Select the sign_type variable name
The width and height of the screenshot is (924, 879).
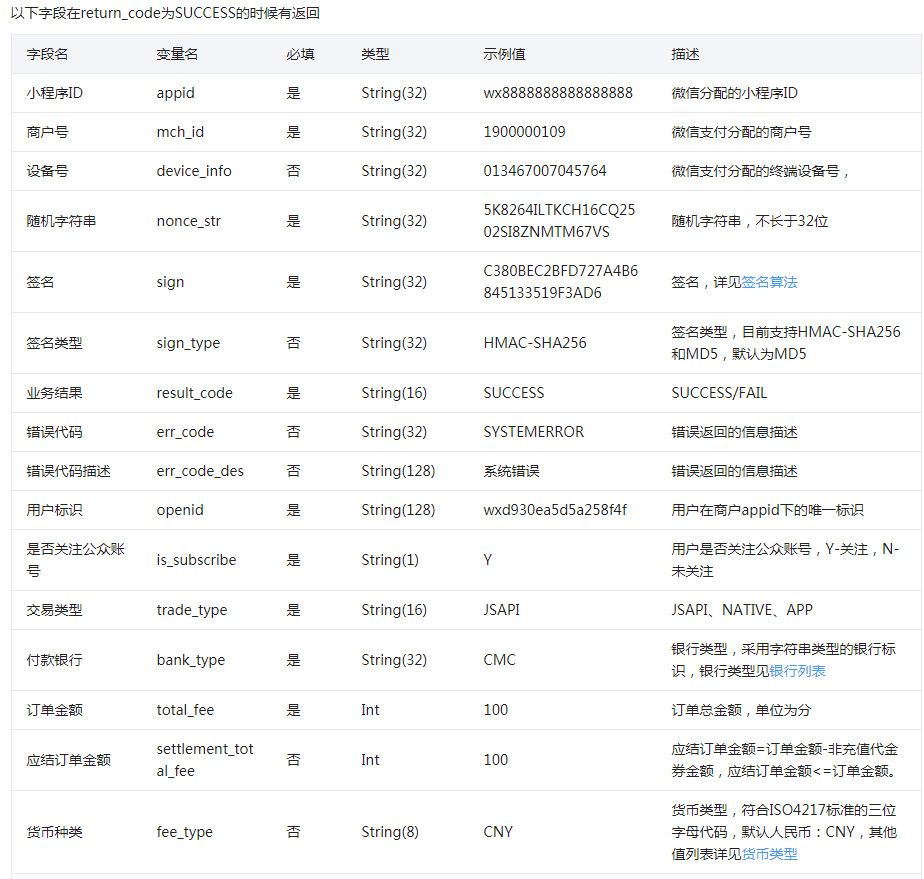(x=188, y=343)
